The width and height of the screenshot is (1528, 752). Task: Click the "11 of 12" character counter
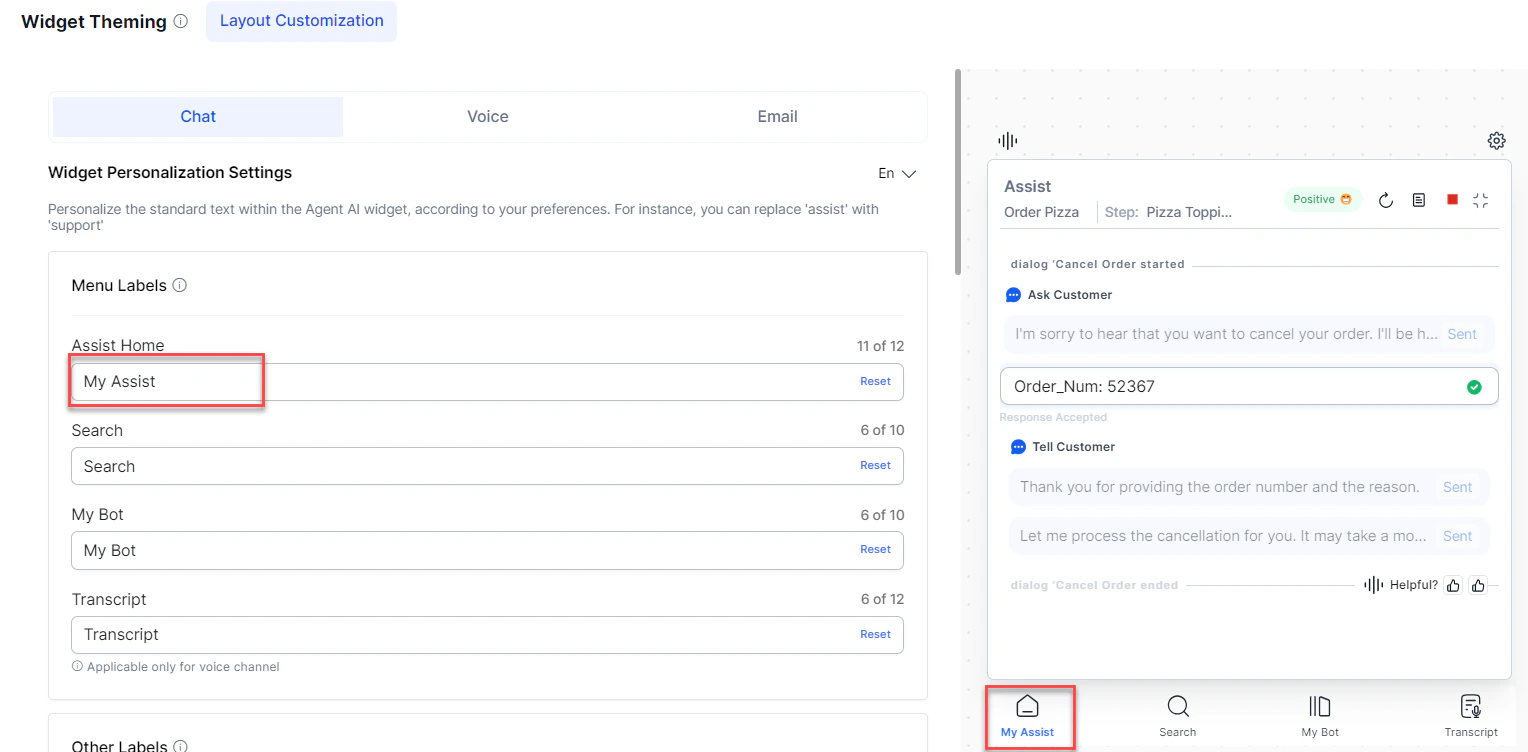point(880,346)
